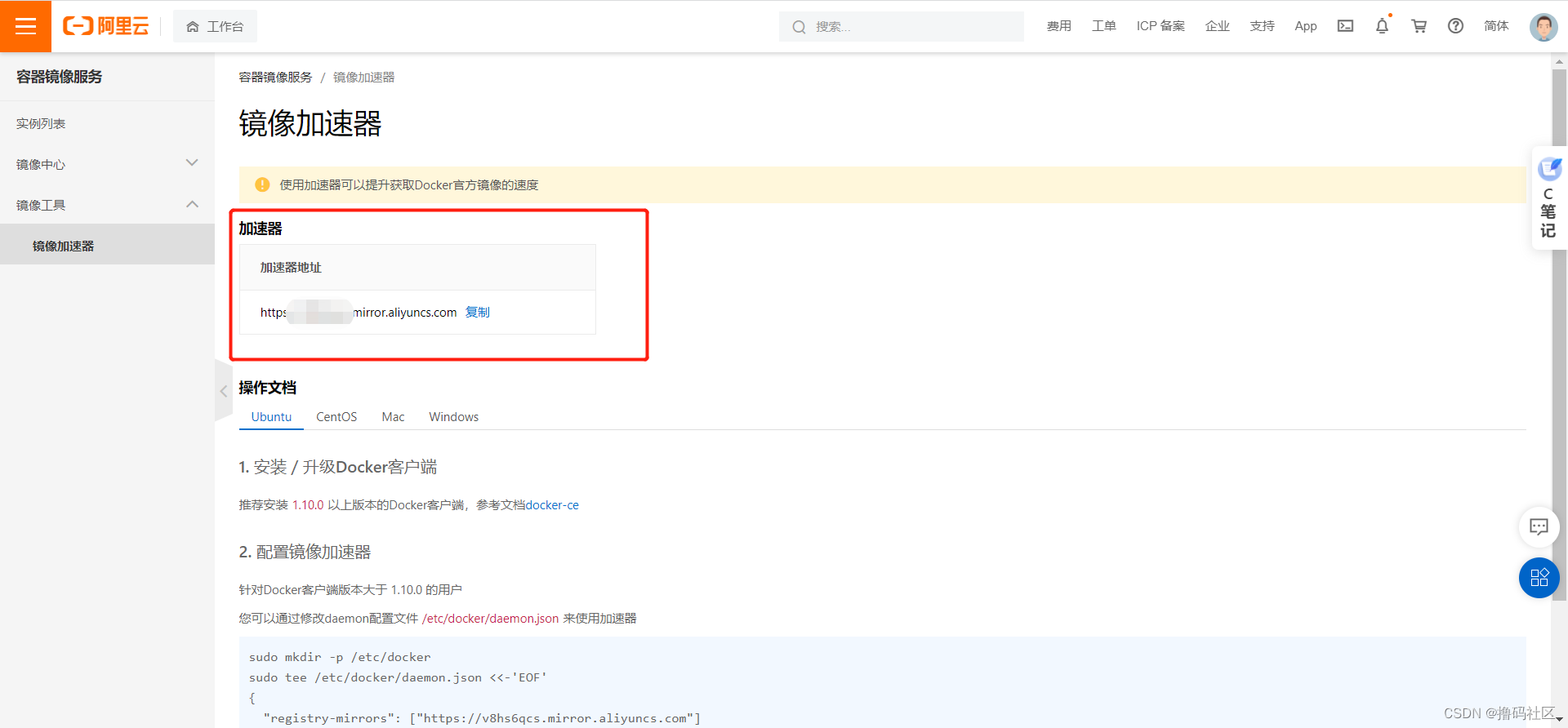Open the C笔记 floating notes widget
The image size is (1568, 728).
click(x=1548, y=198)
